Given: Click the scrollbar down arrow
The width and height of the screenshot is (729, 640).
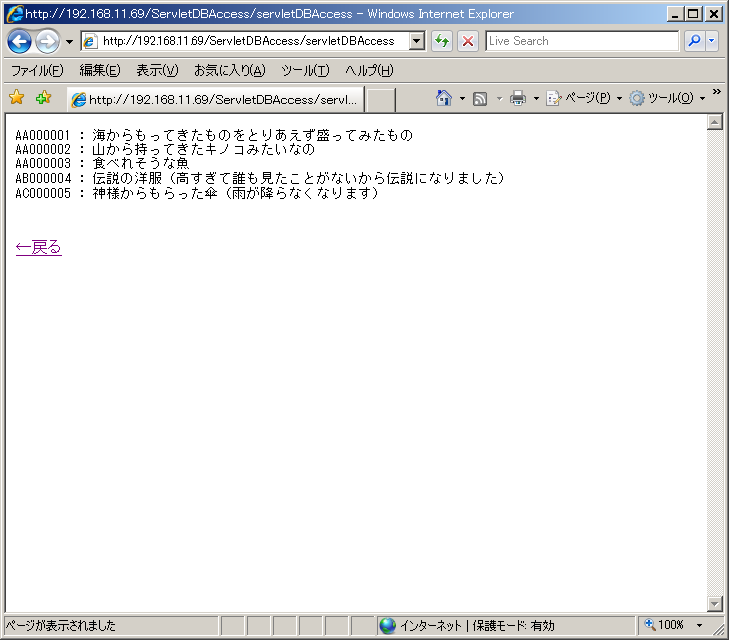Looking at the screenshot, I should click(715, 604).
